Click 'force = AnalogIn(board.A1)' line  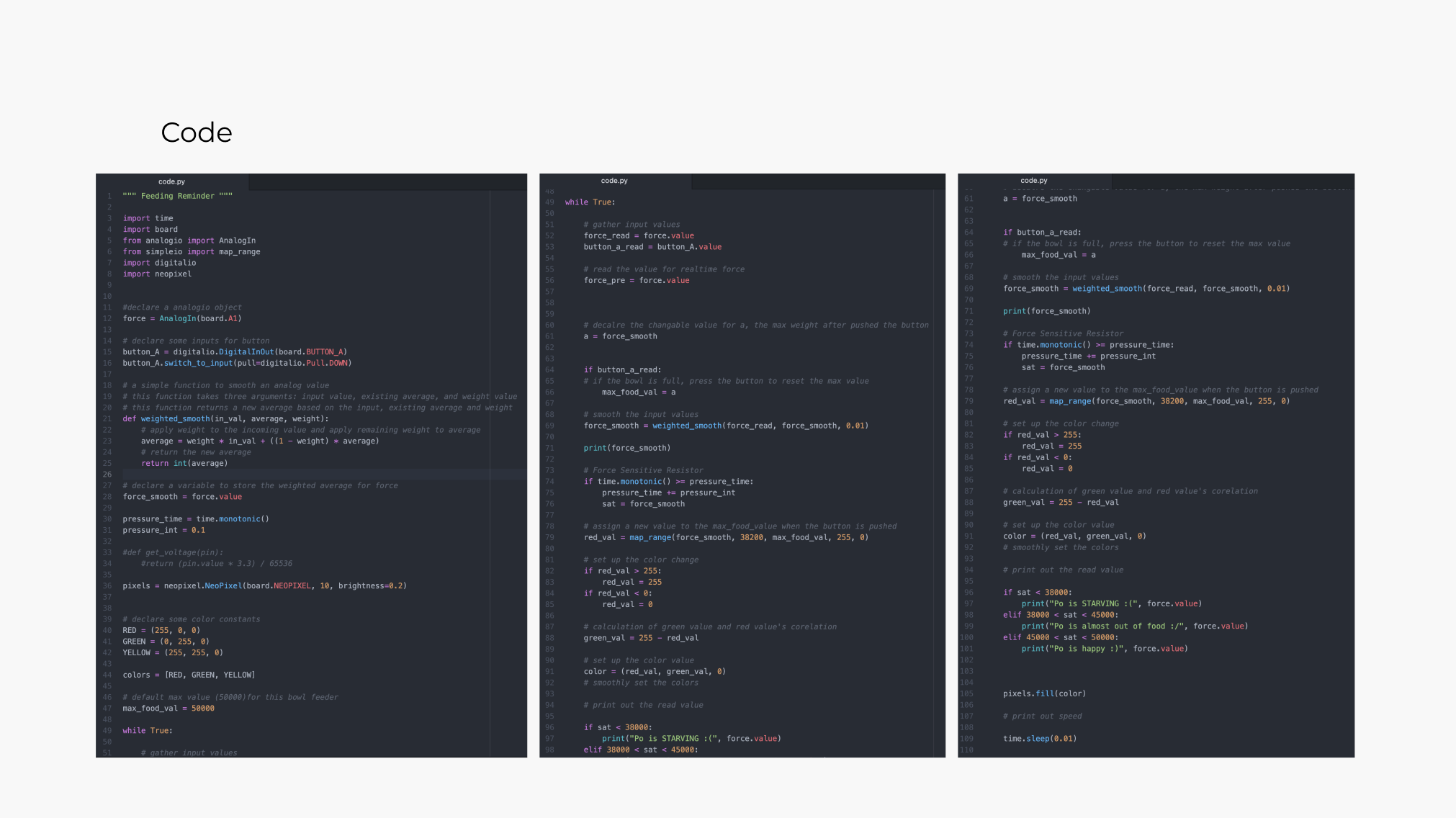[182, 318]
